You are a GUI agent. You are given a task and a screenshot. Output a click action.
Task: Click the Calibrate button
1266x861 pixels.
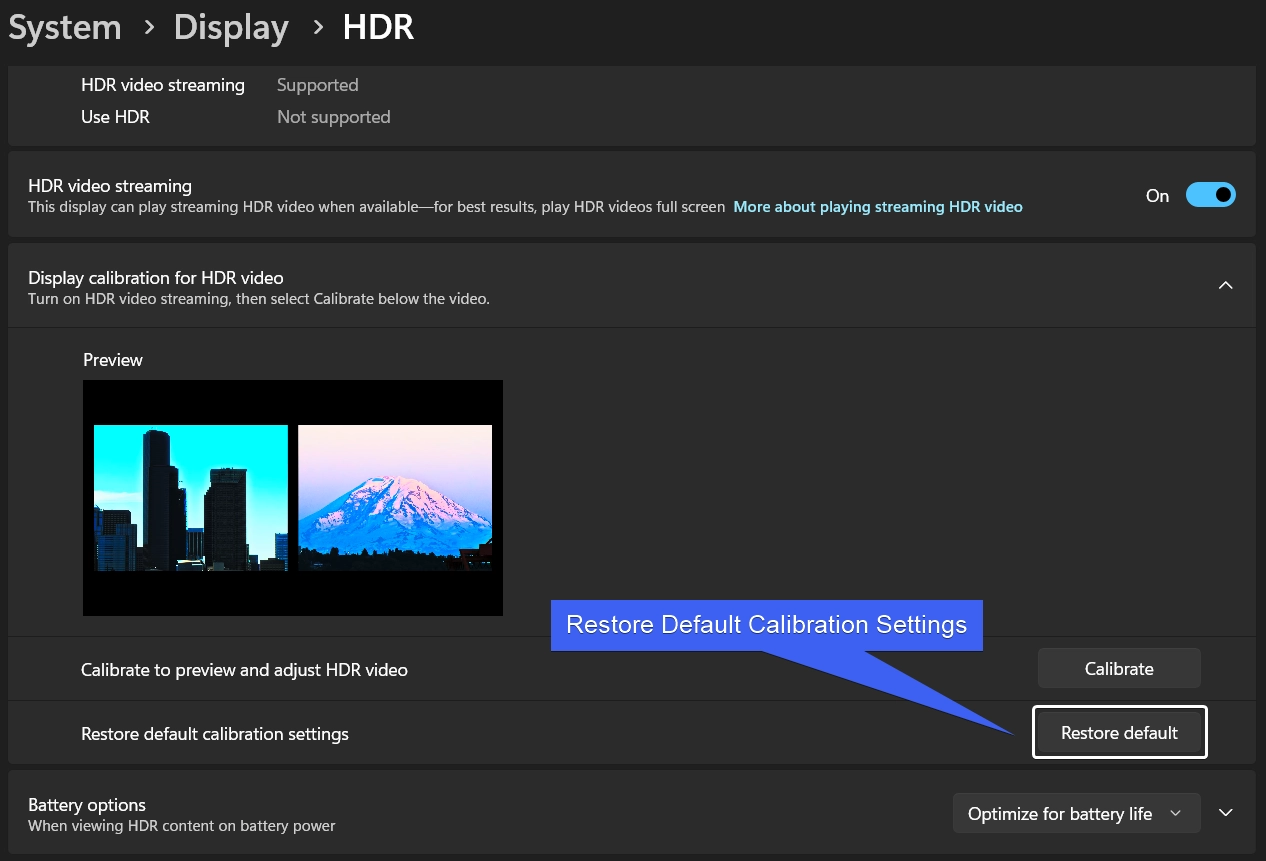(x=1119, y=669)
